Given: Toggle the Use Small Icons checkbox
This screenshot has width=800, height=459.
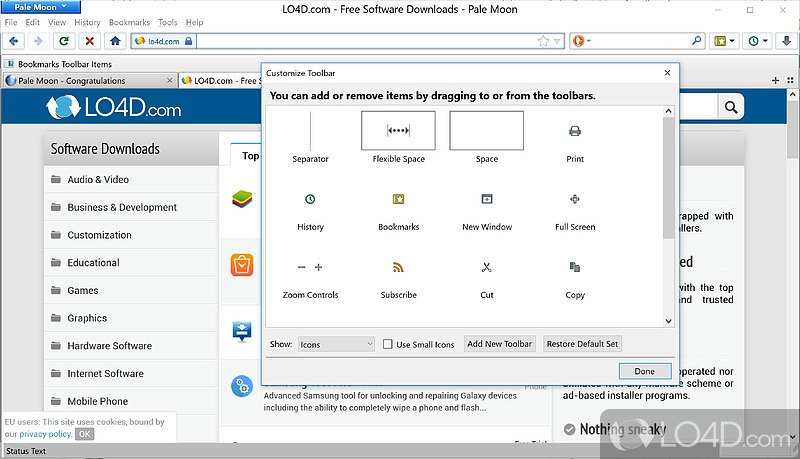Looking at the screenshot, I should point(388,344).
